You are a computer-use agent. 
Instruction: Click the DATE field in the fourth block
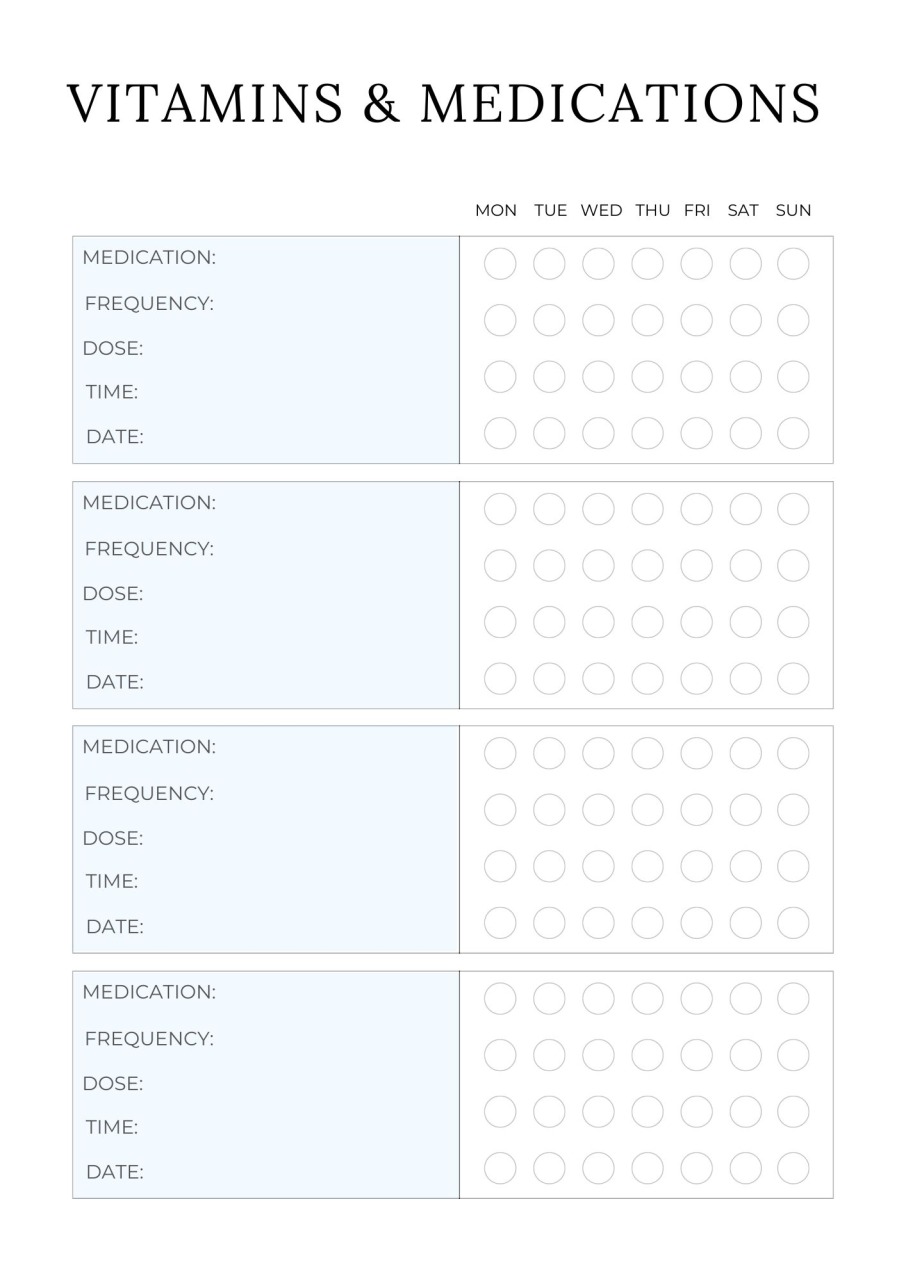coord(266,1172)
